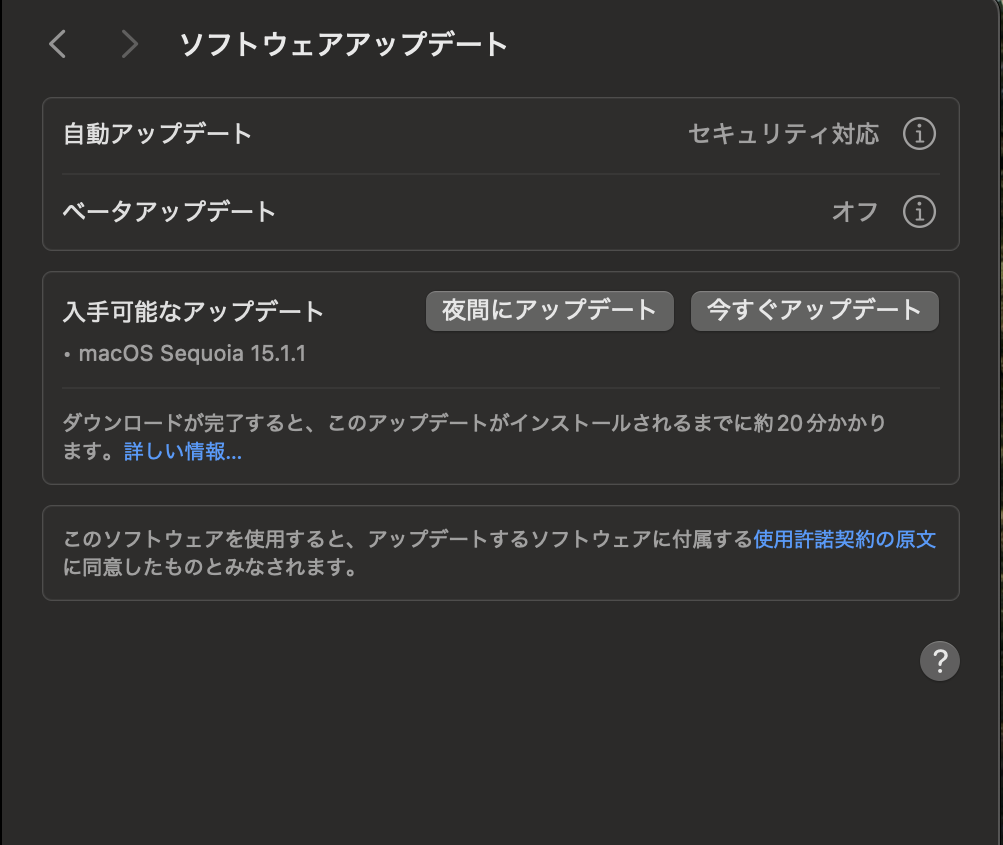Click the ソフトウェアアップデート page title
Screen dimensions: 1003x845
(x=343, y=44)
